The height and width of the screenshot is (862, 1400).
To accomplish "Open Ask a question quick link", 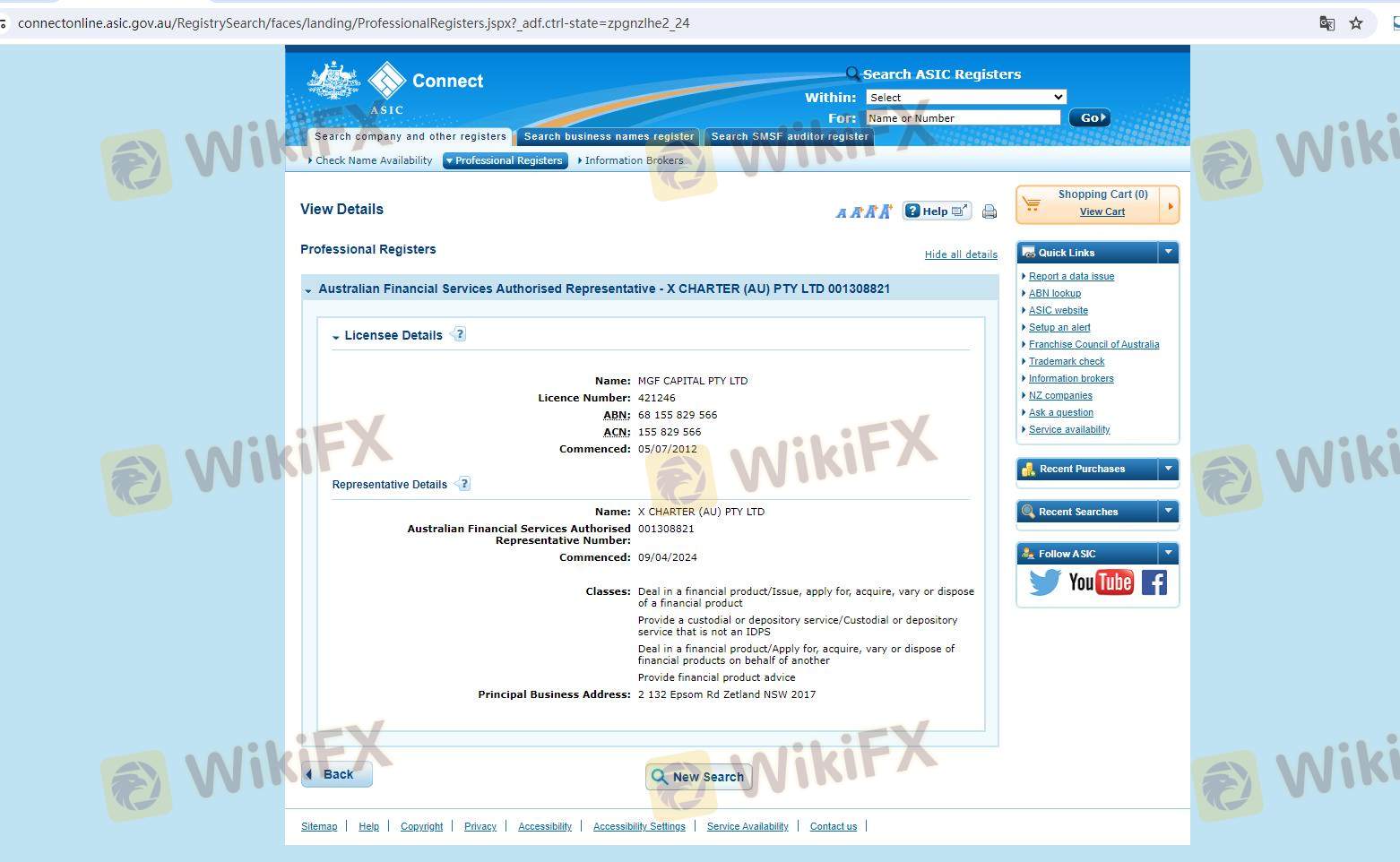I will [x=1061, y=412].
